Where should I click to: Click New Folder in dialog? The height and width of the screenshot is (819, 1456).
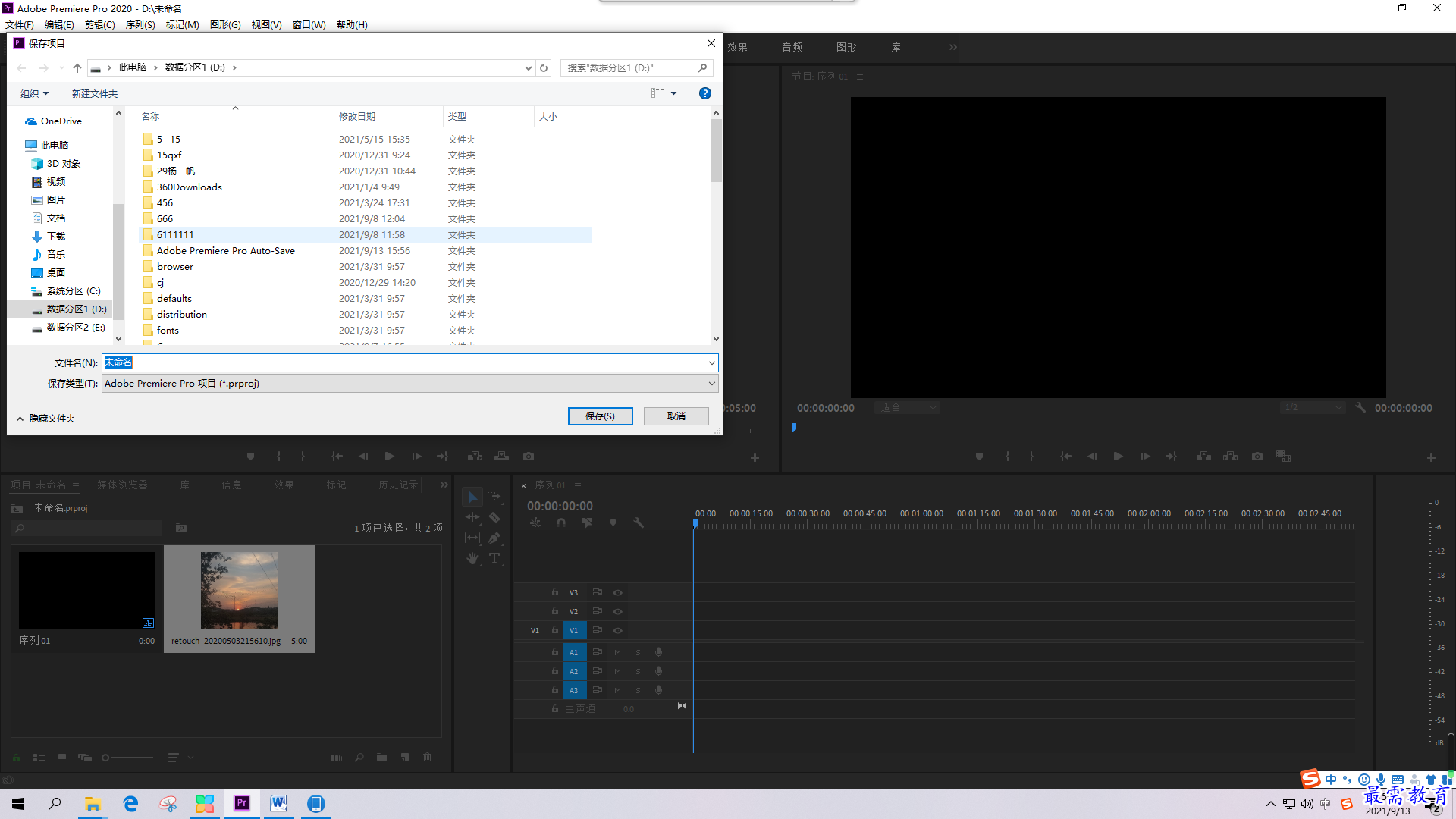94,94
